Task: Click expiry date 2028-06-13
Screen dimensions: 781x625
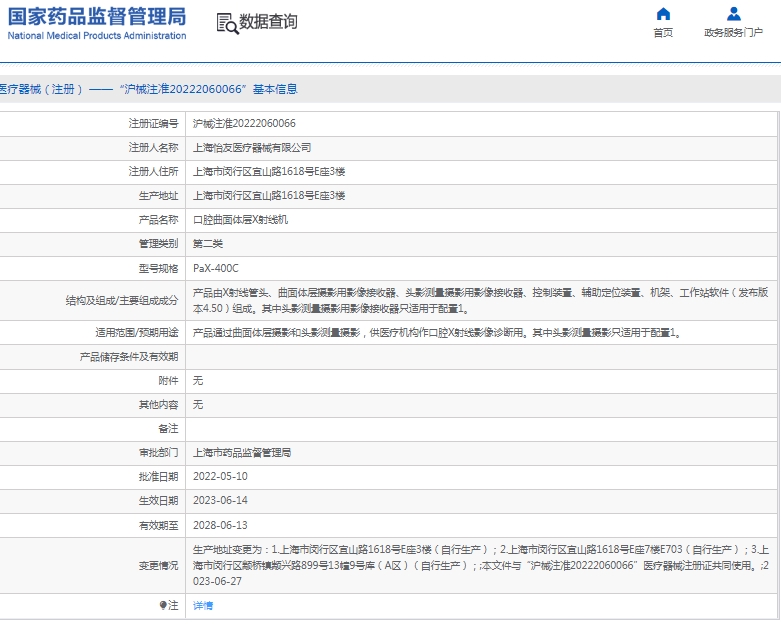Action: (x=220, y=525)
